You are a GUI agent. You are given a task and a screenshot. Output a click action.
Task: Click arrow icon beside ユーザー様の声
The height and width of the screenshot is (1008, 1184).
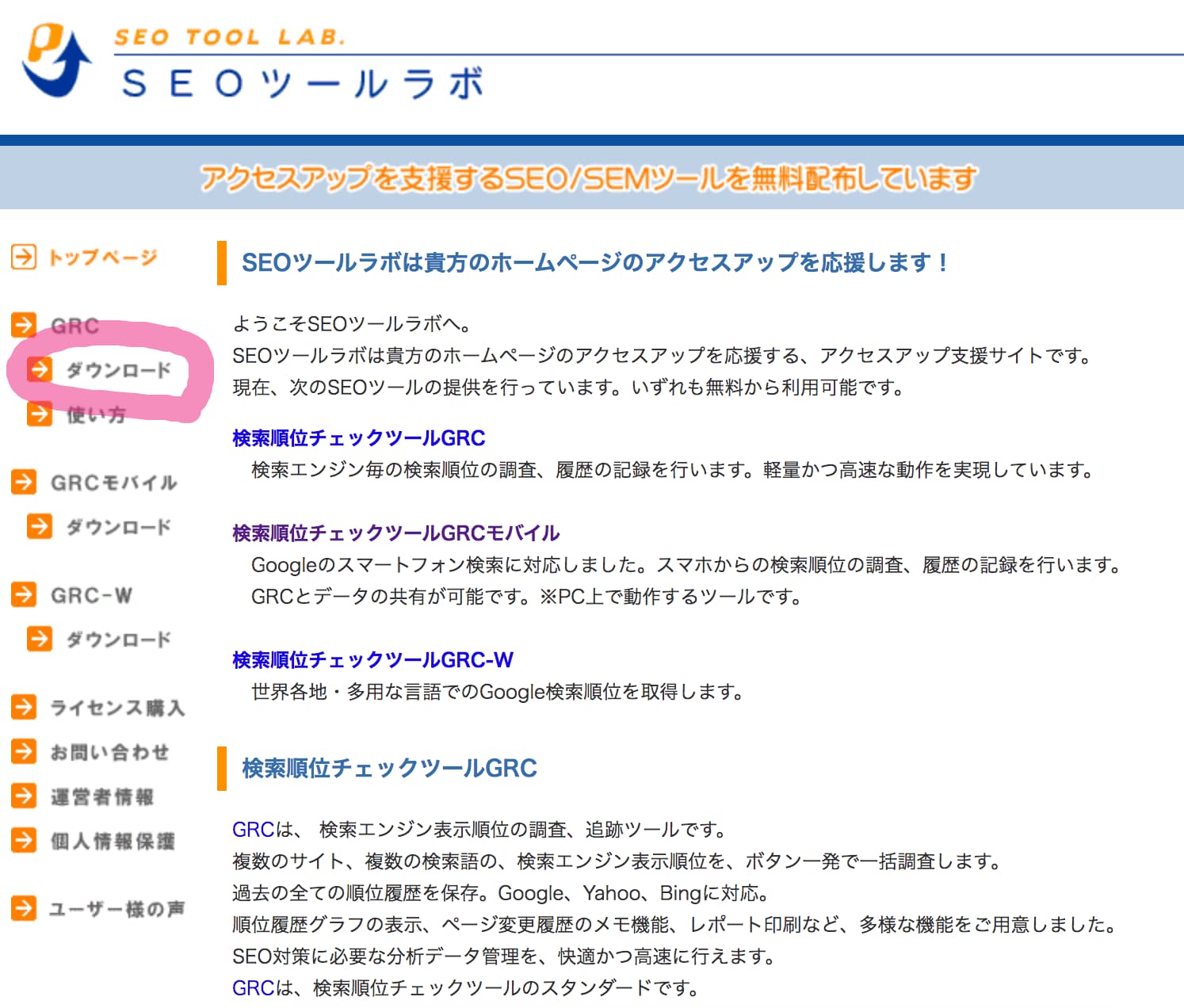pyautogui.click(x=24, y=908)
